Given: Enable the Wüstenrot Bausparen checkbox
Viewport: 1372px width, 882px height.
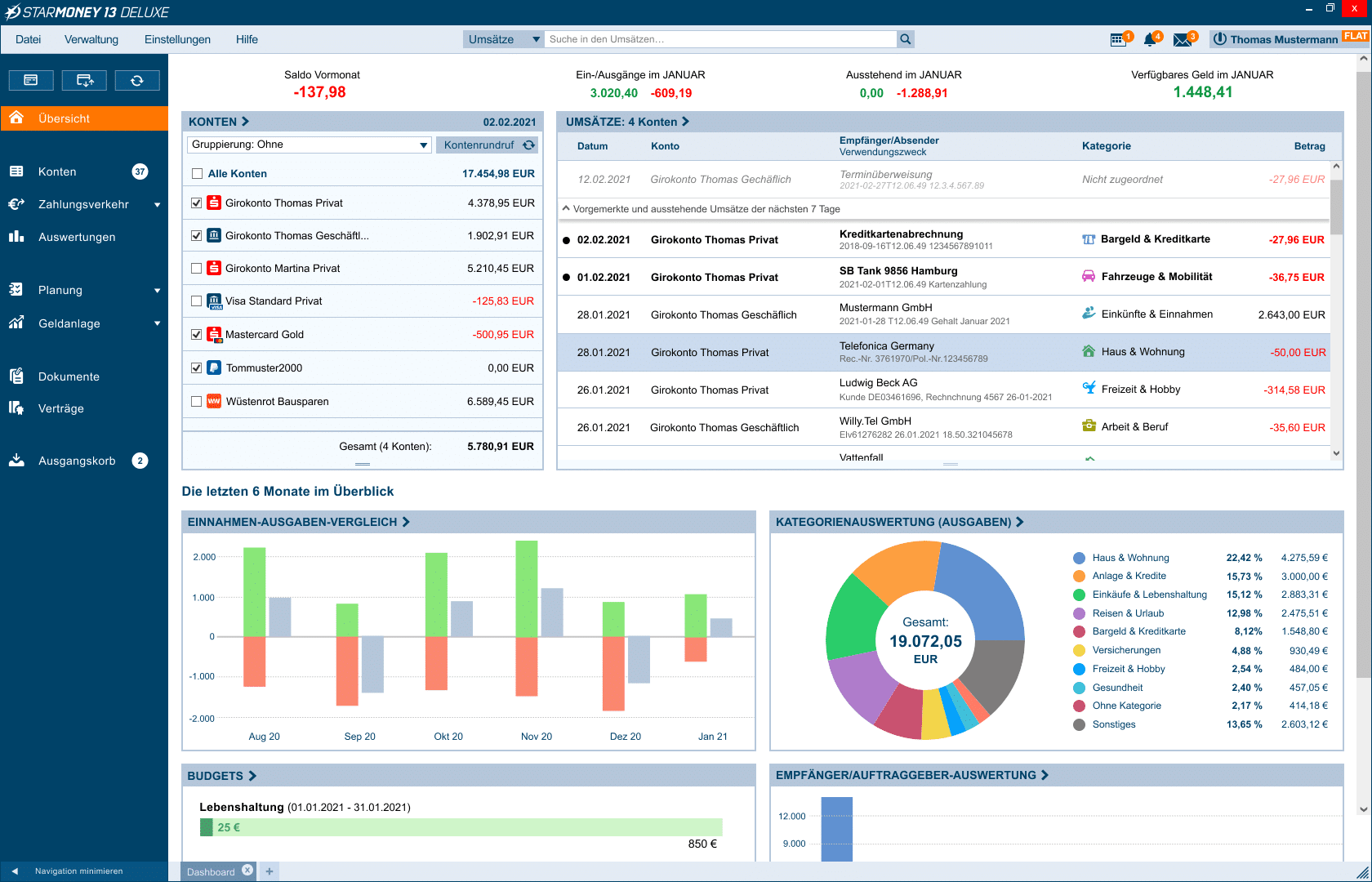Looking at the screenshot, I should (197, 402).
